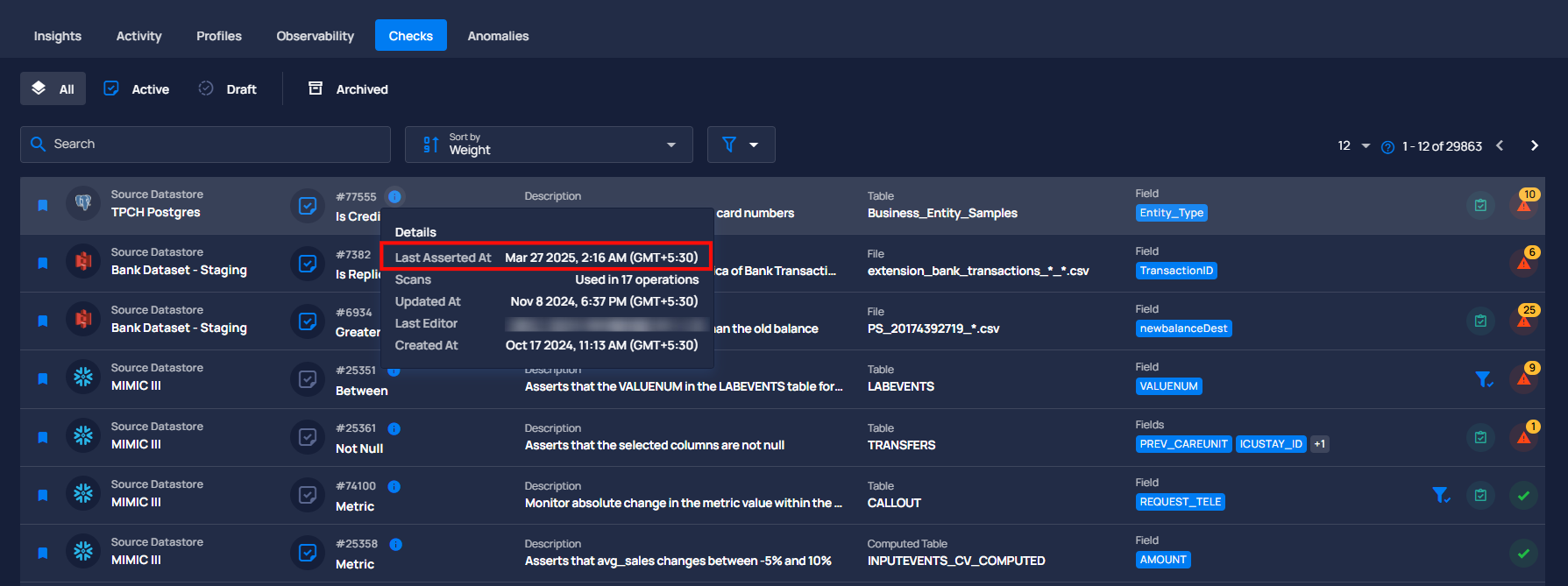The image size is (1568, 586).
Task: Click clipboard icon in TRANSFERS row
Action: (1480, 437)
